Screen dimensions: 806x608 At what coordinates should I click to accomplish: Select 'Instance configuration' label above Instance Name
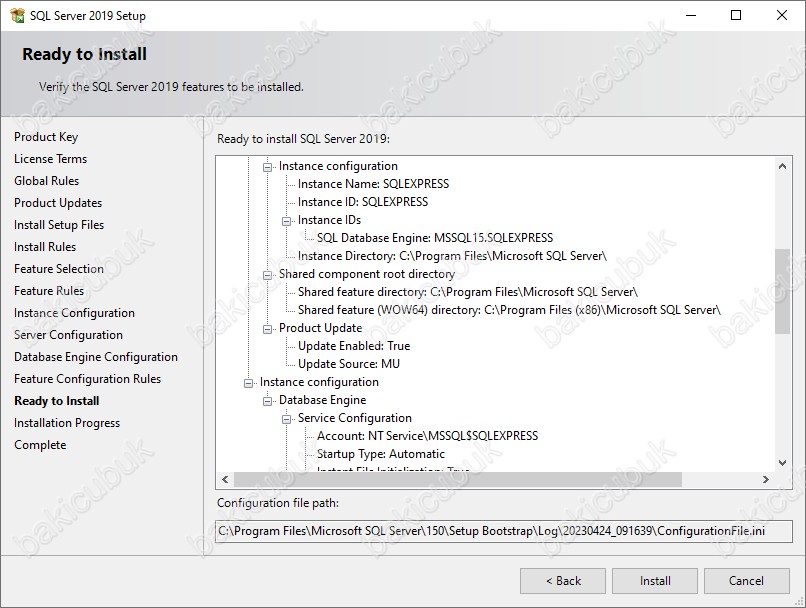338,166
